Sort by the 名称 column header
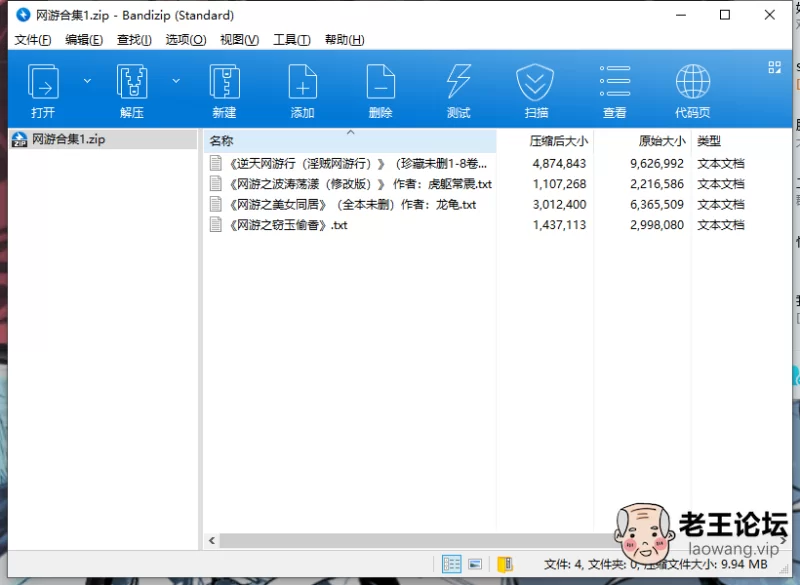 click(x=350, y=141)
